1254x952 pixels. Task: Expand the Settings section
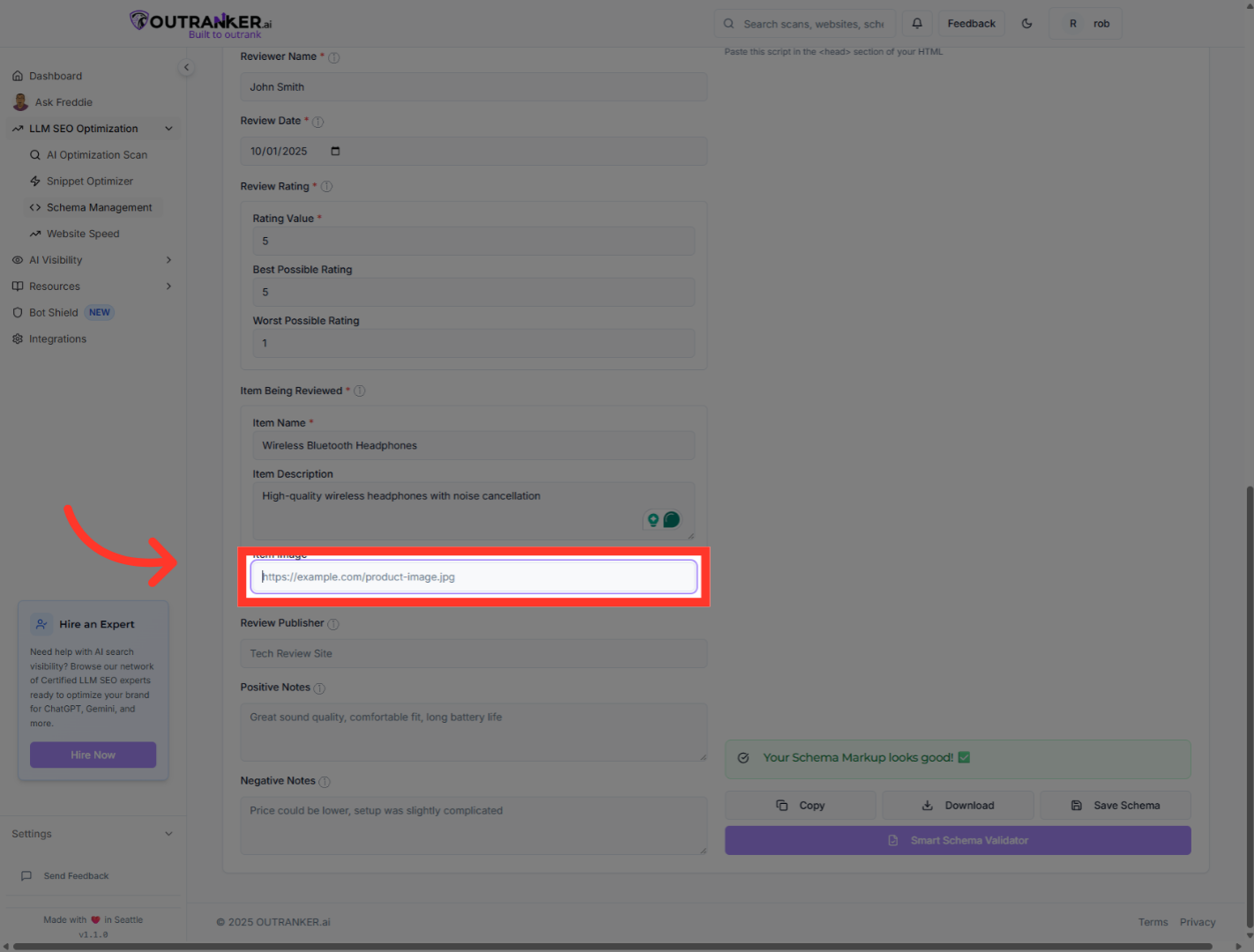coord(92,834)
